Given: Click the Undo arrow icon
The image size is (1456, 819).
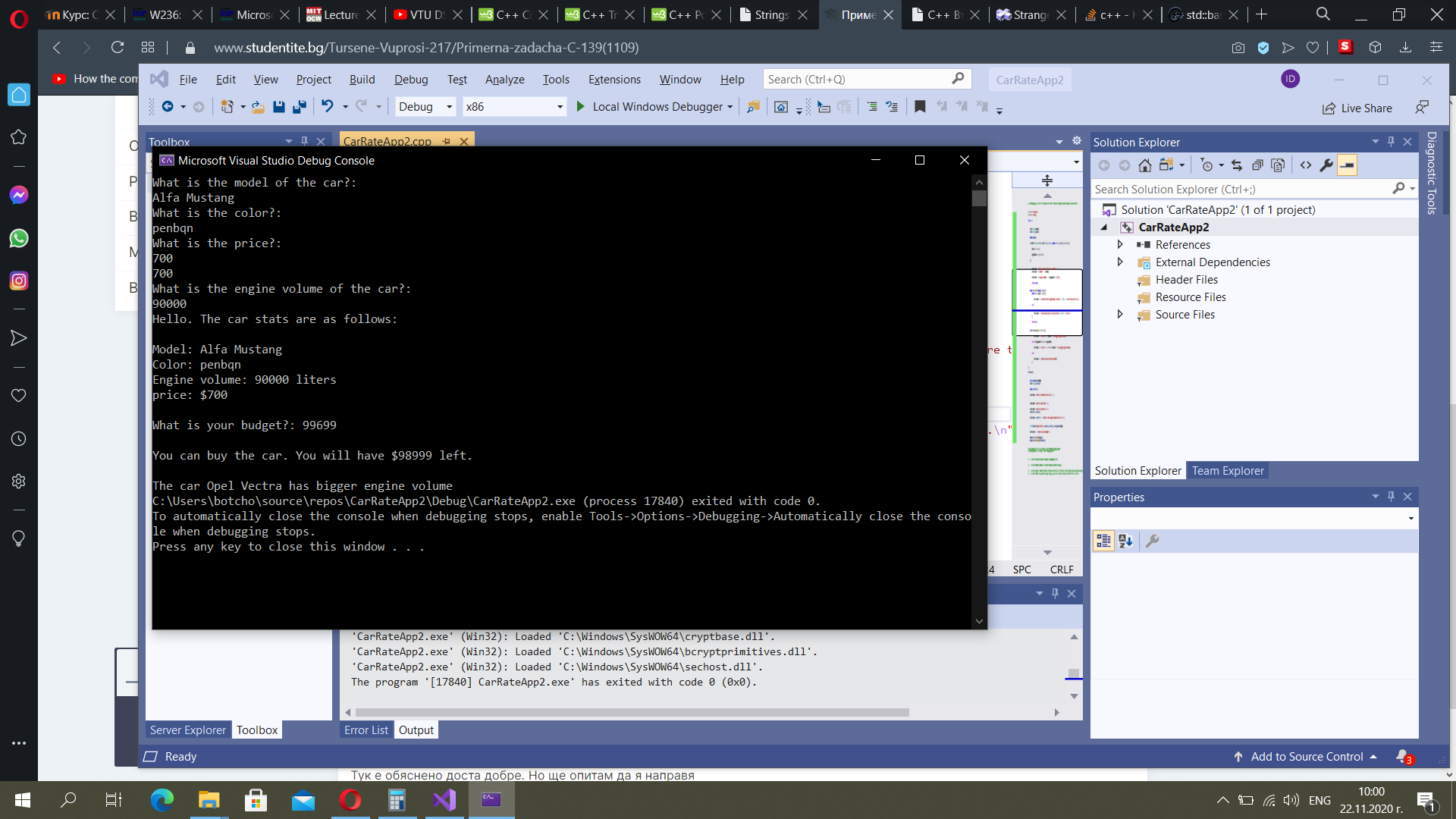Looking at the screenshot, I should tap(328, 106).
